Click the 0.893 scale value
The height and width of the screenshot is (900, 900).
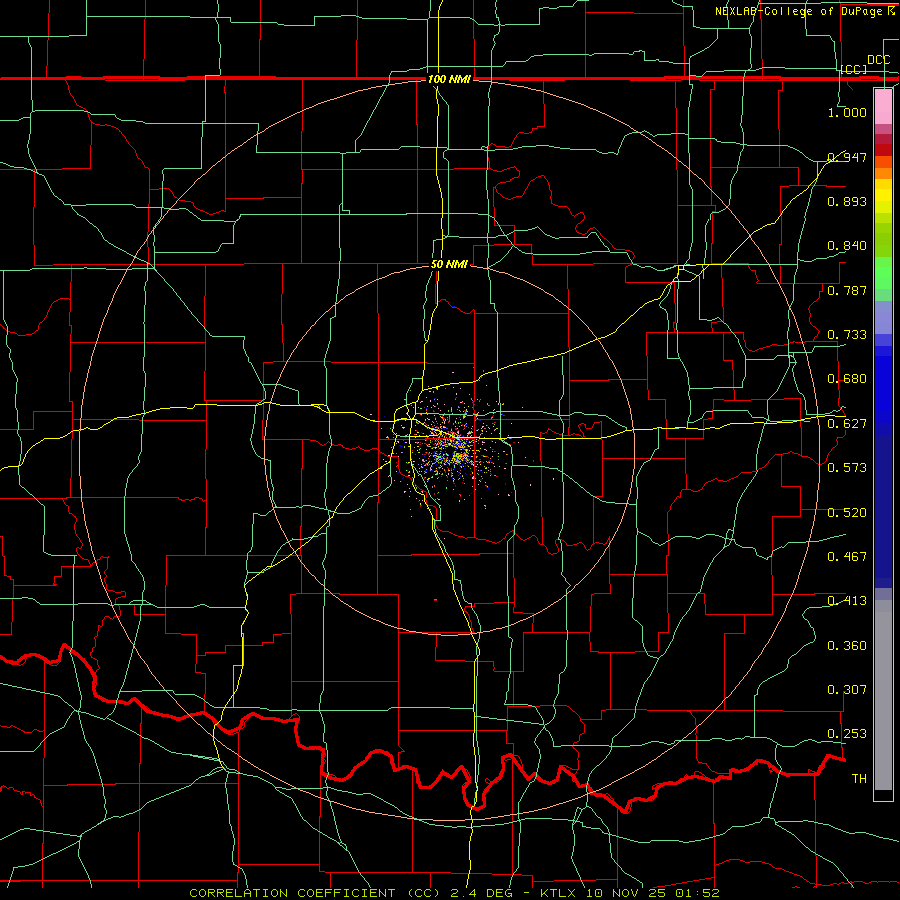coord(847,201)
